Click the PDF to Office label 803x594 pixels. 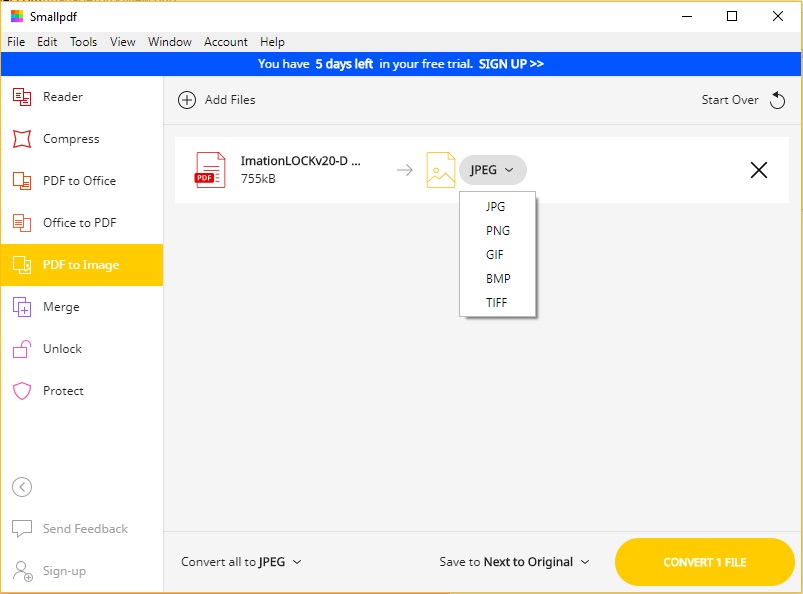[79, 181]
